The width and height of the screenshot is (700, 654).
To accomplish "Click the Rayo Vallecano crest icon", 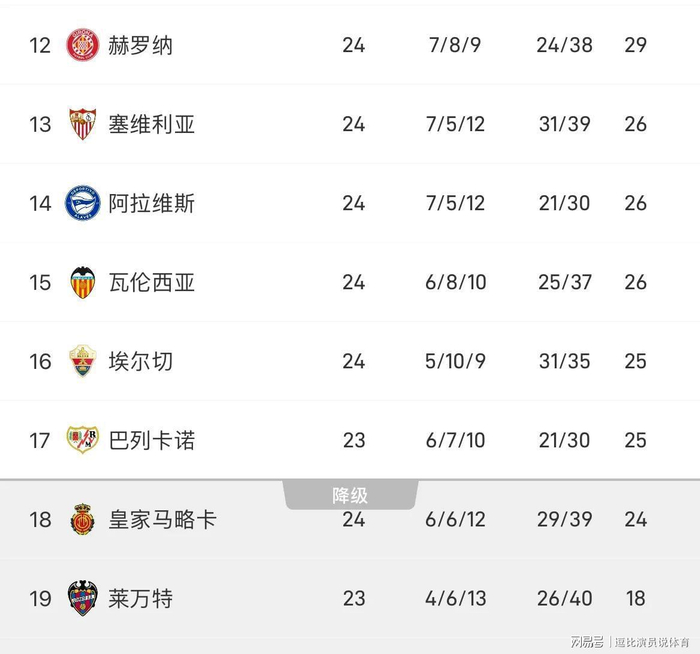I will click(83, 440).
